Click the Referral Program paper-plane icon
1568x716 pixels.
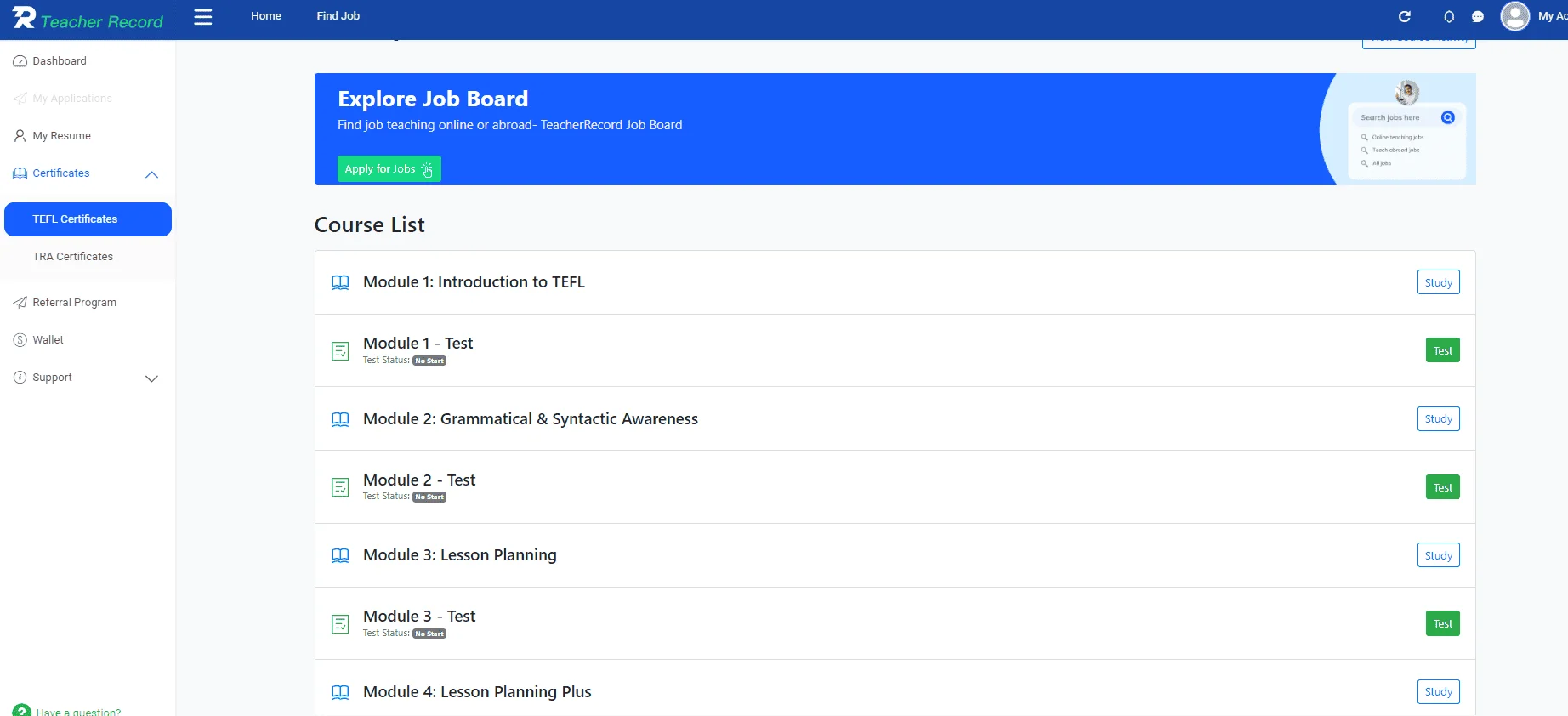(20, 303)
